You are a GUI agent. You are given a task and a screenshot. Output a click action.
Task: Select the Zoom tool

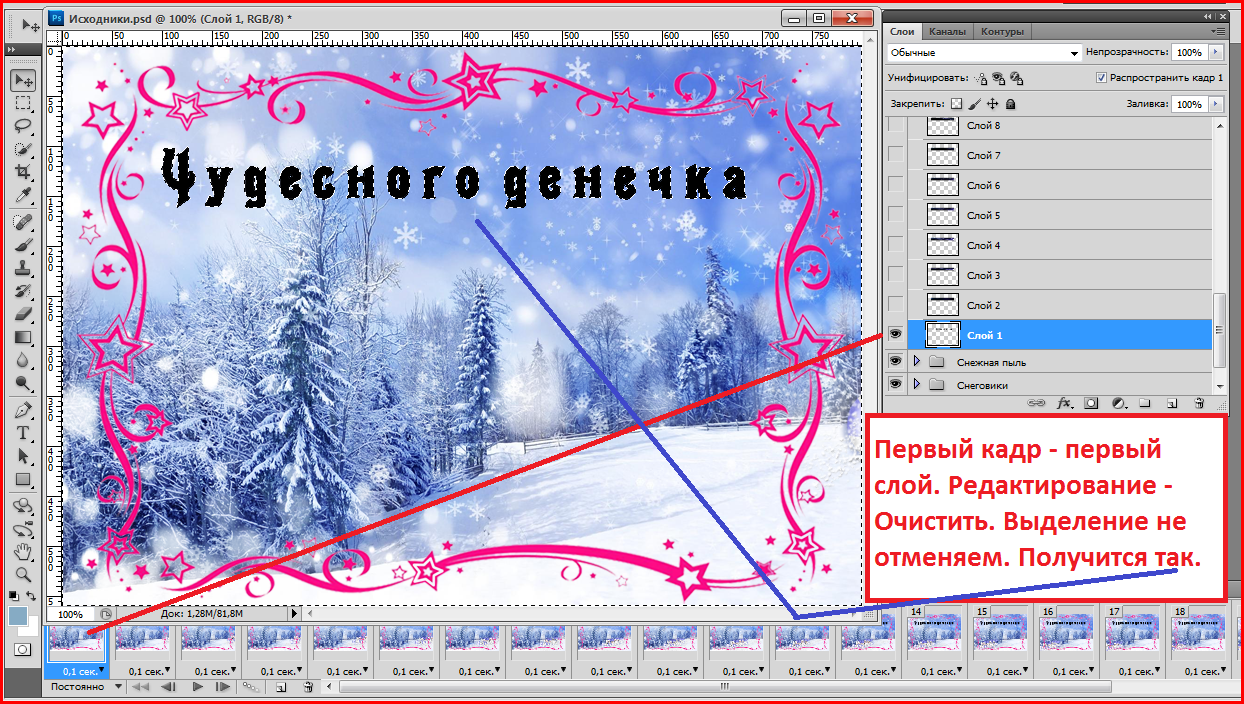(x=22, y=574)
